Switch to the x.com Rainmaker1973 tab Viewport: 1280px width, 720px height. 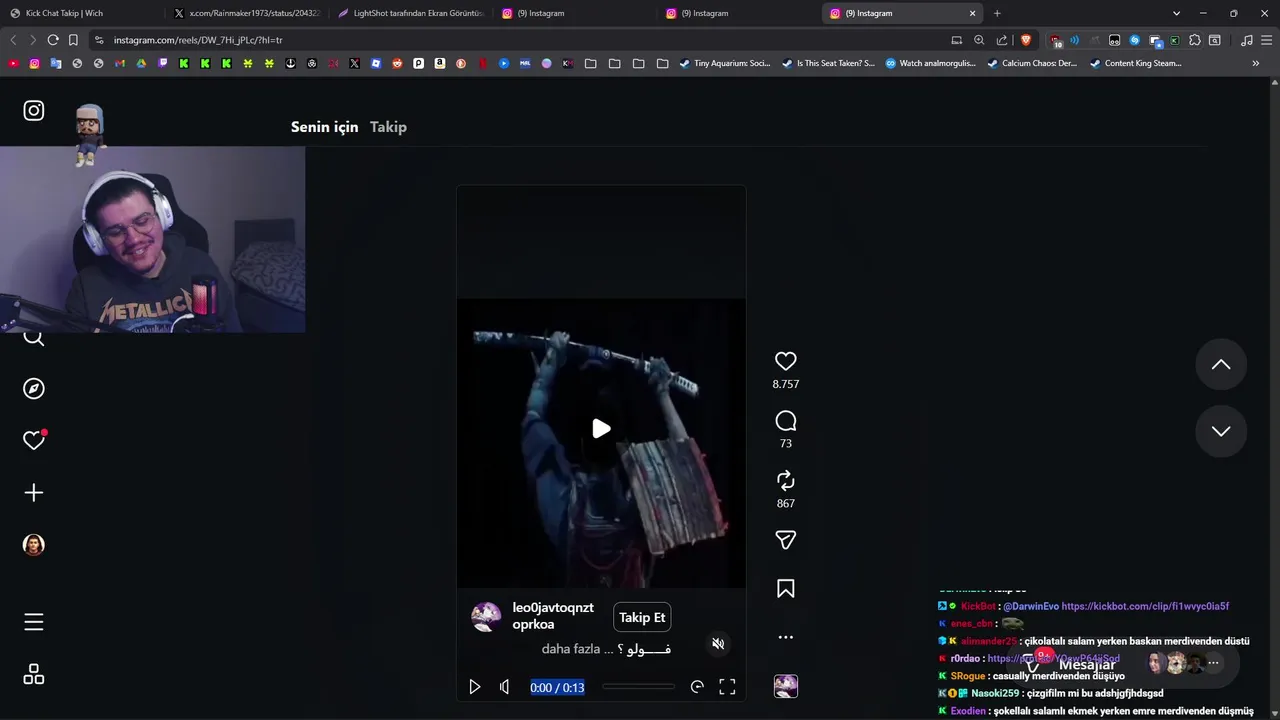(x=247, y=13)
